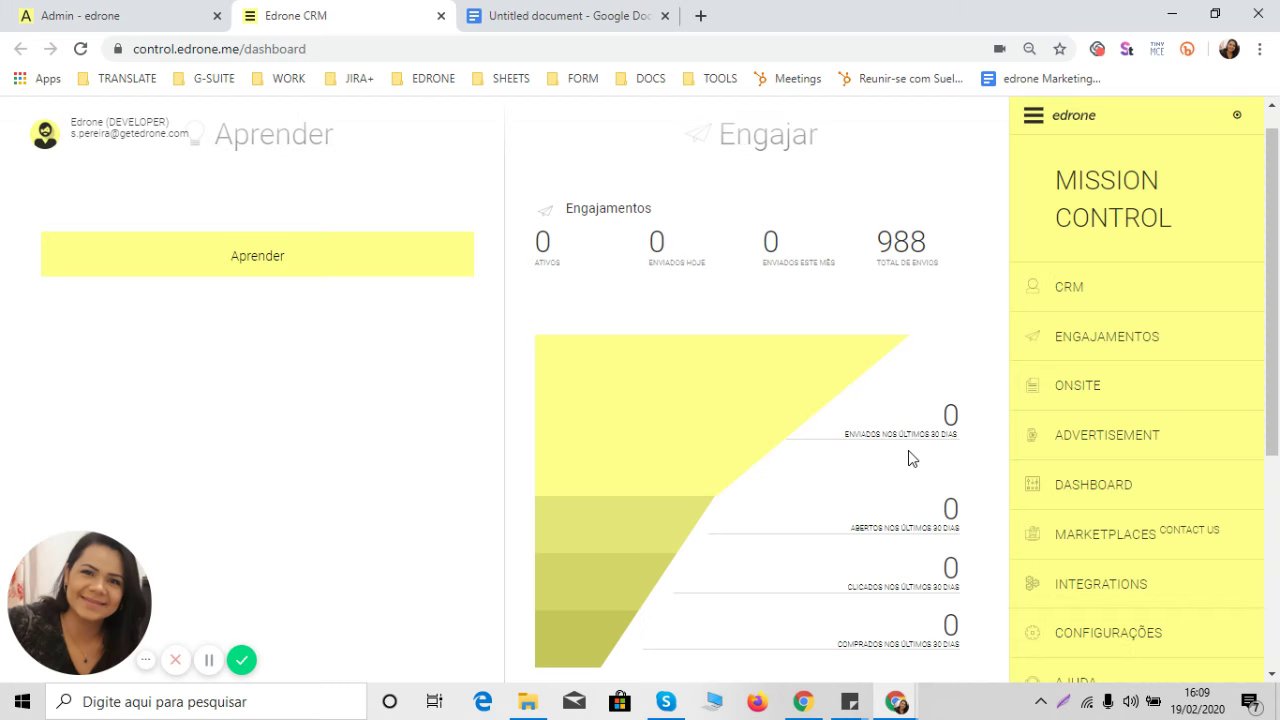Click the camera icon in the address bar
Viewport: 1280px width, 720px height.
(x=999, y=48)
